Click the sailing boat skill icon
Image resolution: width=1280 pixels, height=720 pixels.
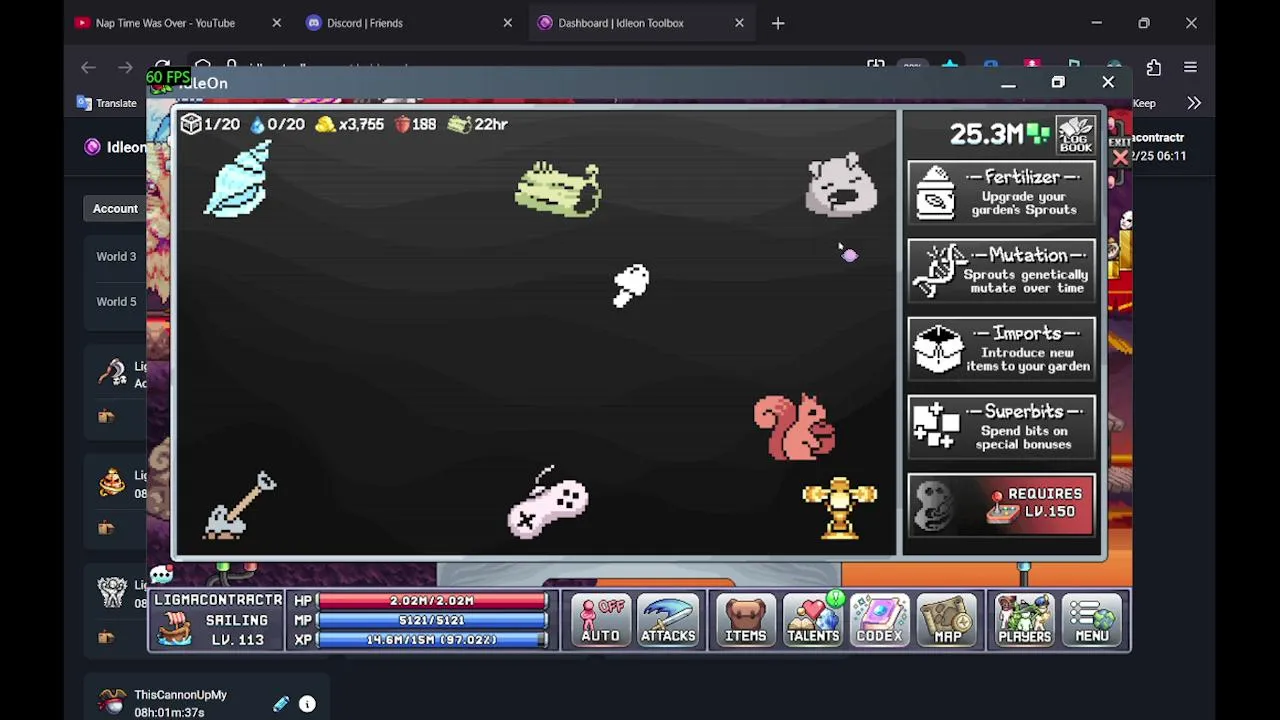click(175, 629)
